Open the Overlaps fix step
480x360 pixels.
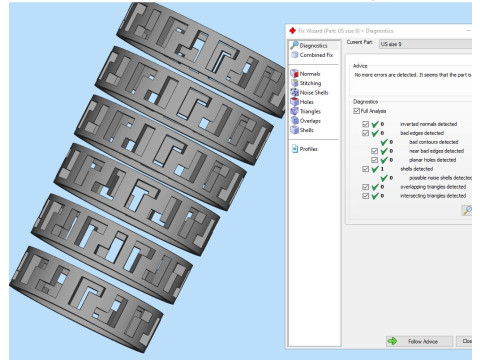pyautogui.click(x=306, y=121)
